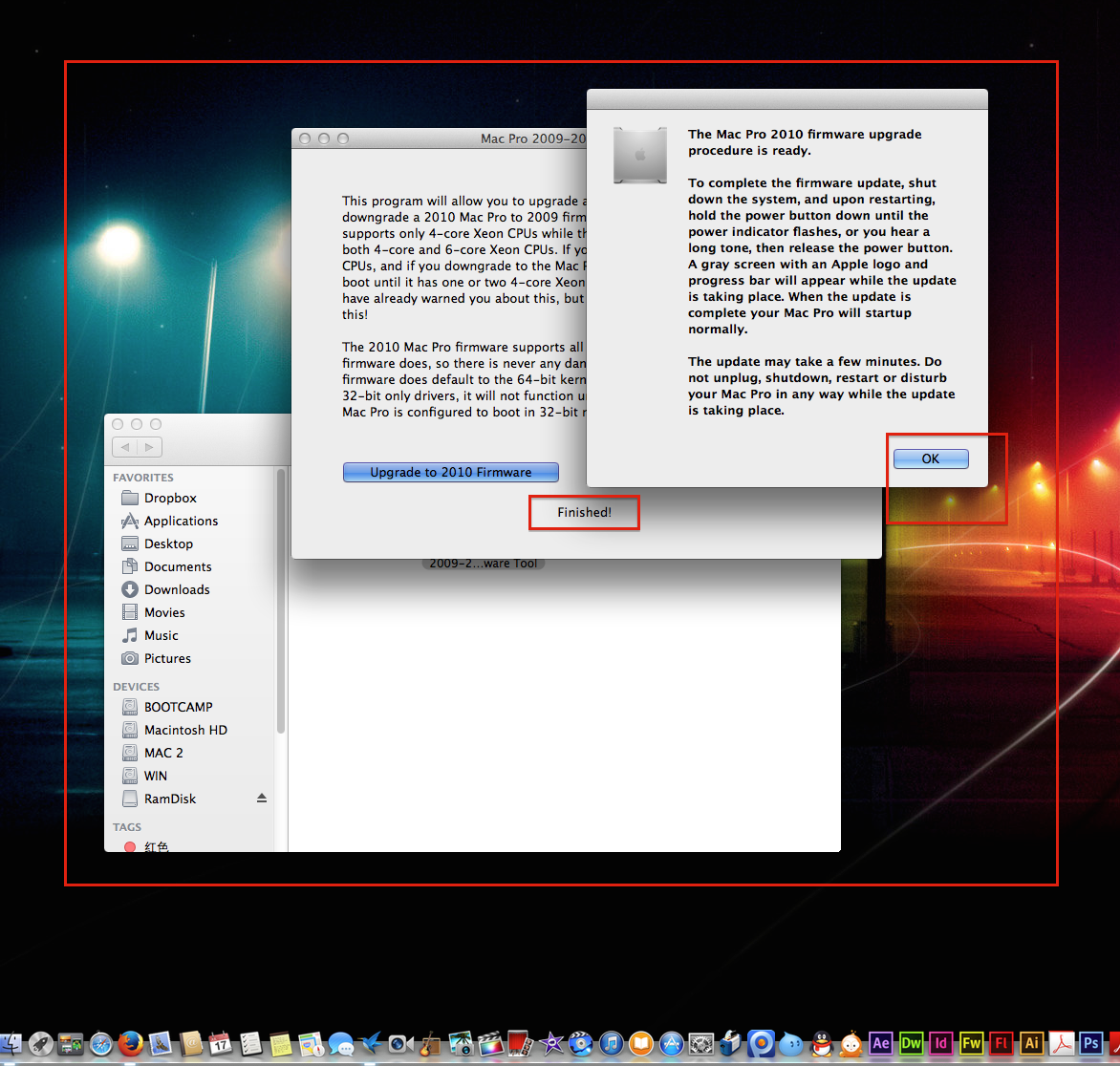The width and height of the screenshot is (1120, 1066).
Task: Select Movies in Finder sidebar
Action: pyautogui.click(x=154, y=612)
